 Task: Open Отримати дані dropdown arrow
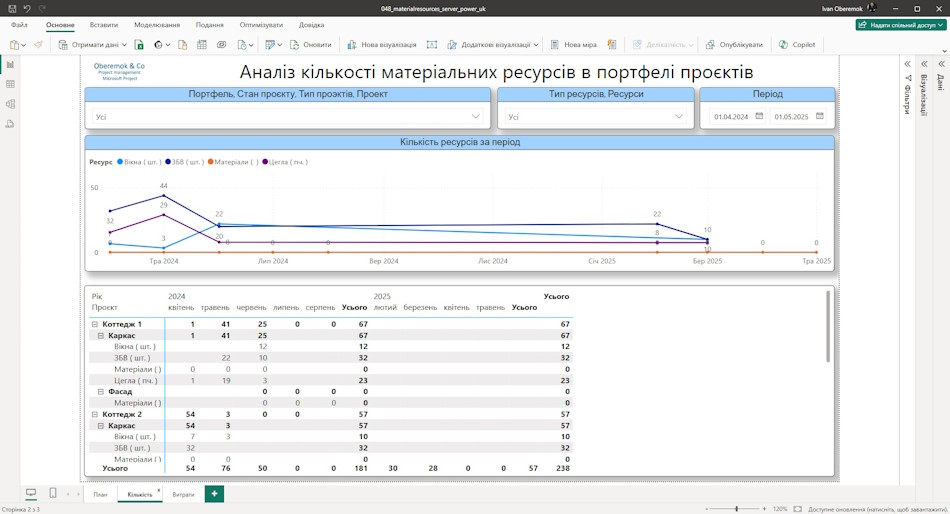click(x=124, y=45)
